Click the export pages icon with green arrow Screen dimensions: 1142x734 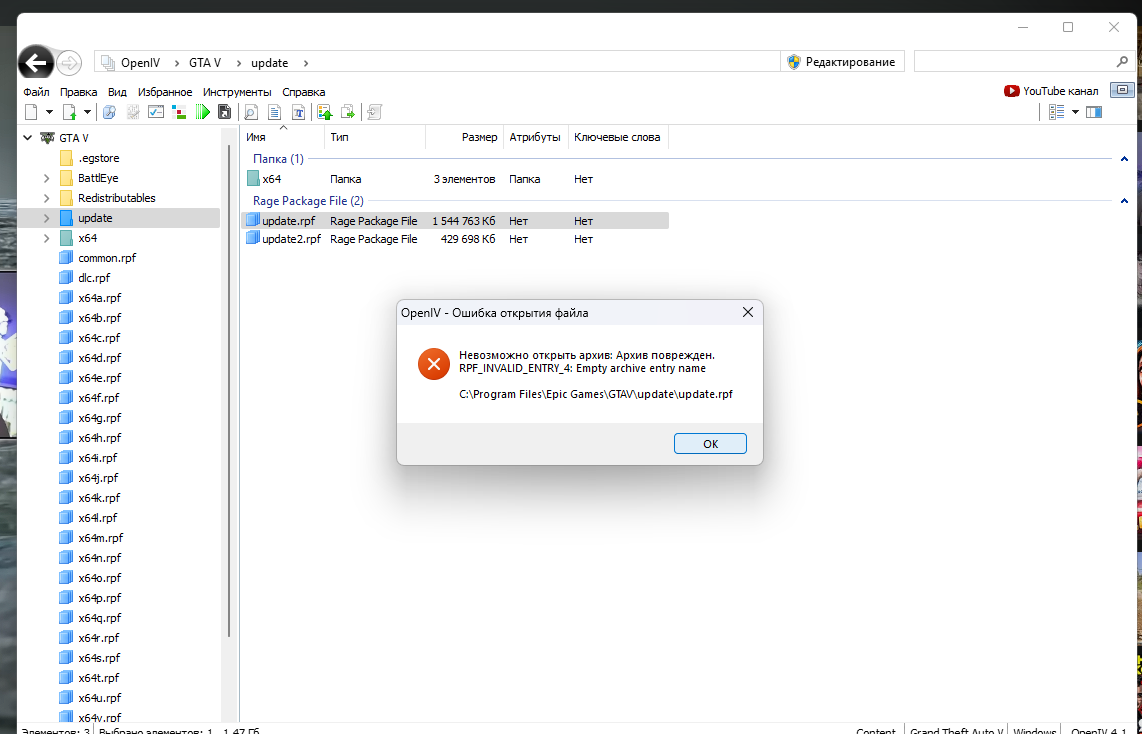(x=348, y=112)
